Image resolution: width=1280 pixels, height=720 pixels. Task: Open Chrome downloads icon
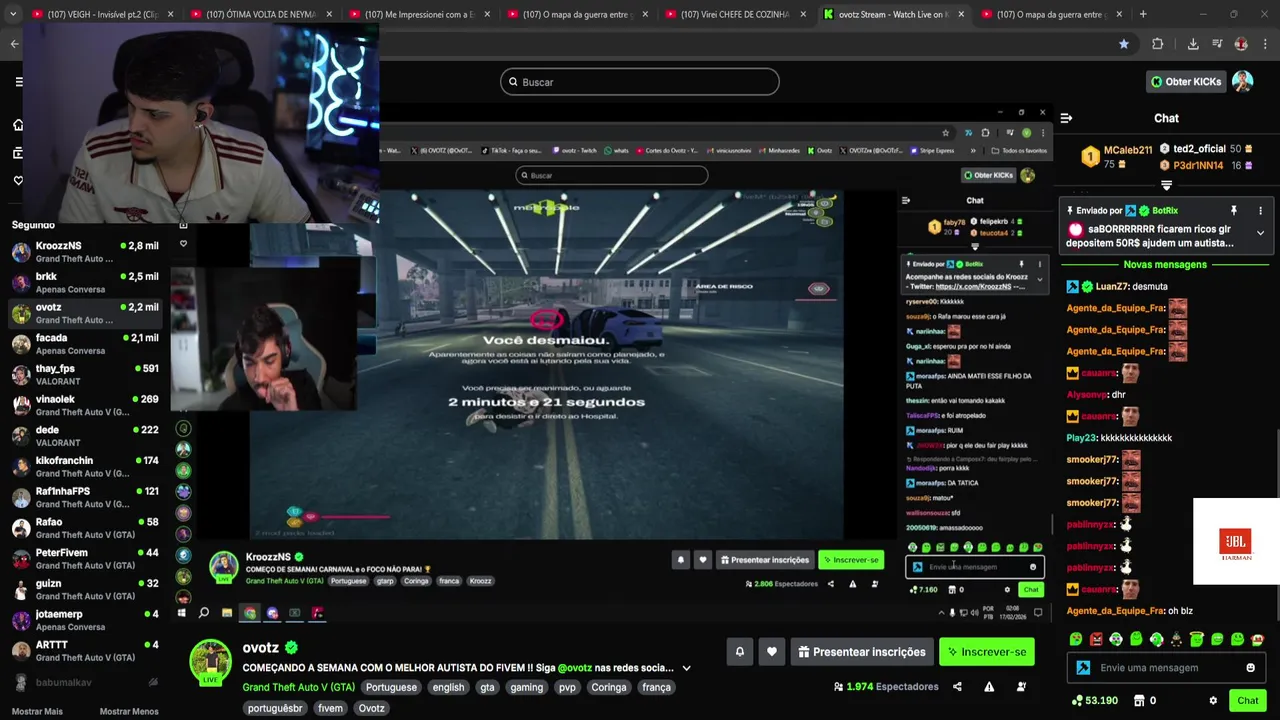tap(1193, 44)
